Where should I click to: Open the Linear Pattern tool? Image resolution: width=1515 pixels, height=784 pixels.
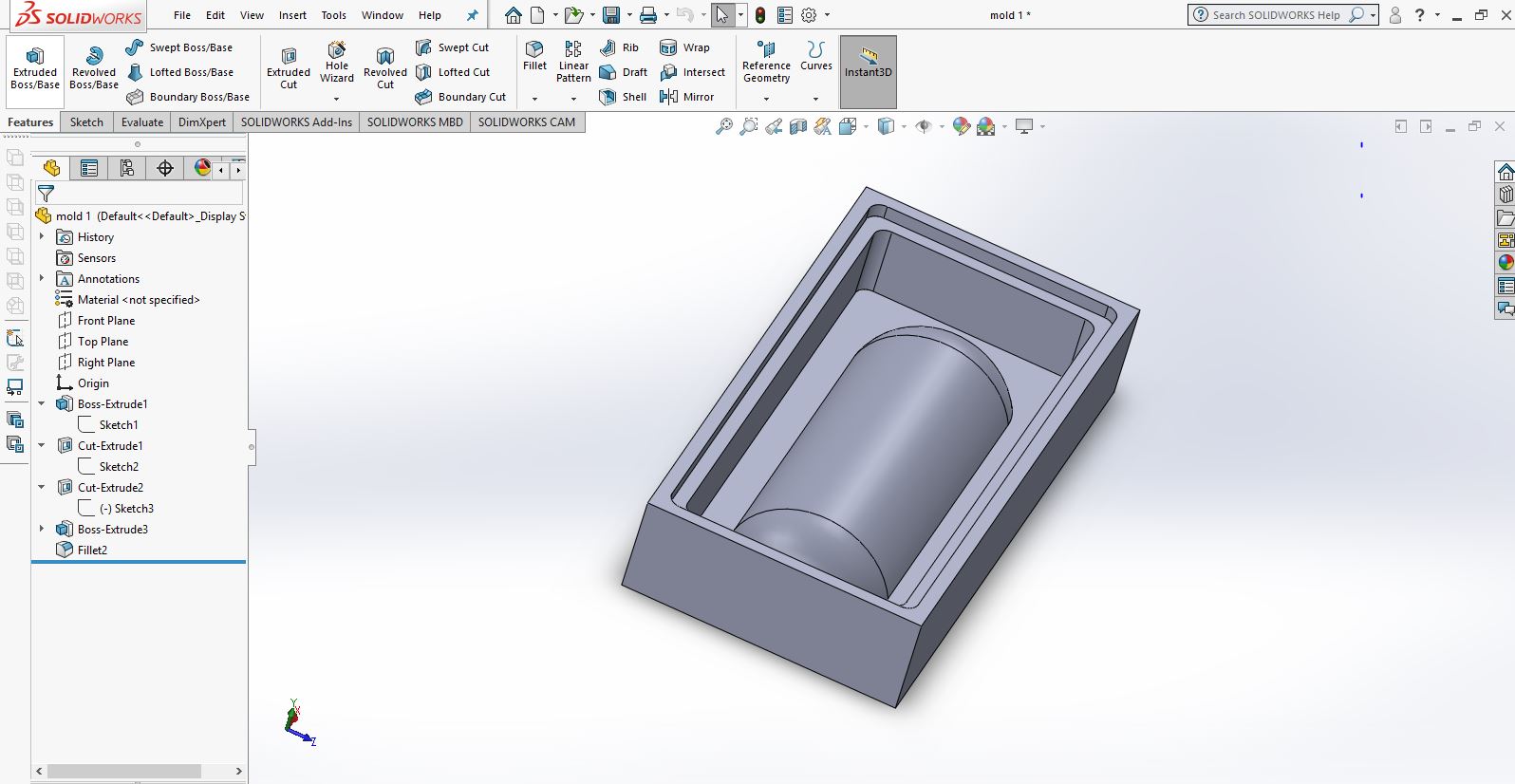573,61
